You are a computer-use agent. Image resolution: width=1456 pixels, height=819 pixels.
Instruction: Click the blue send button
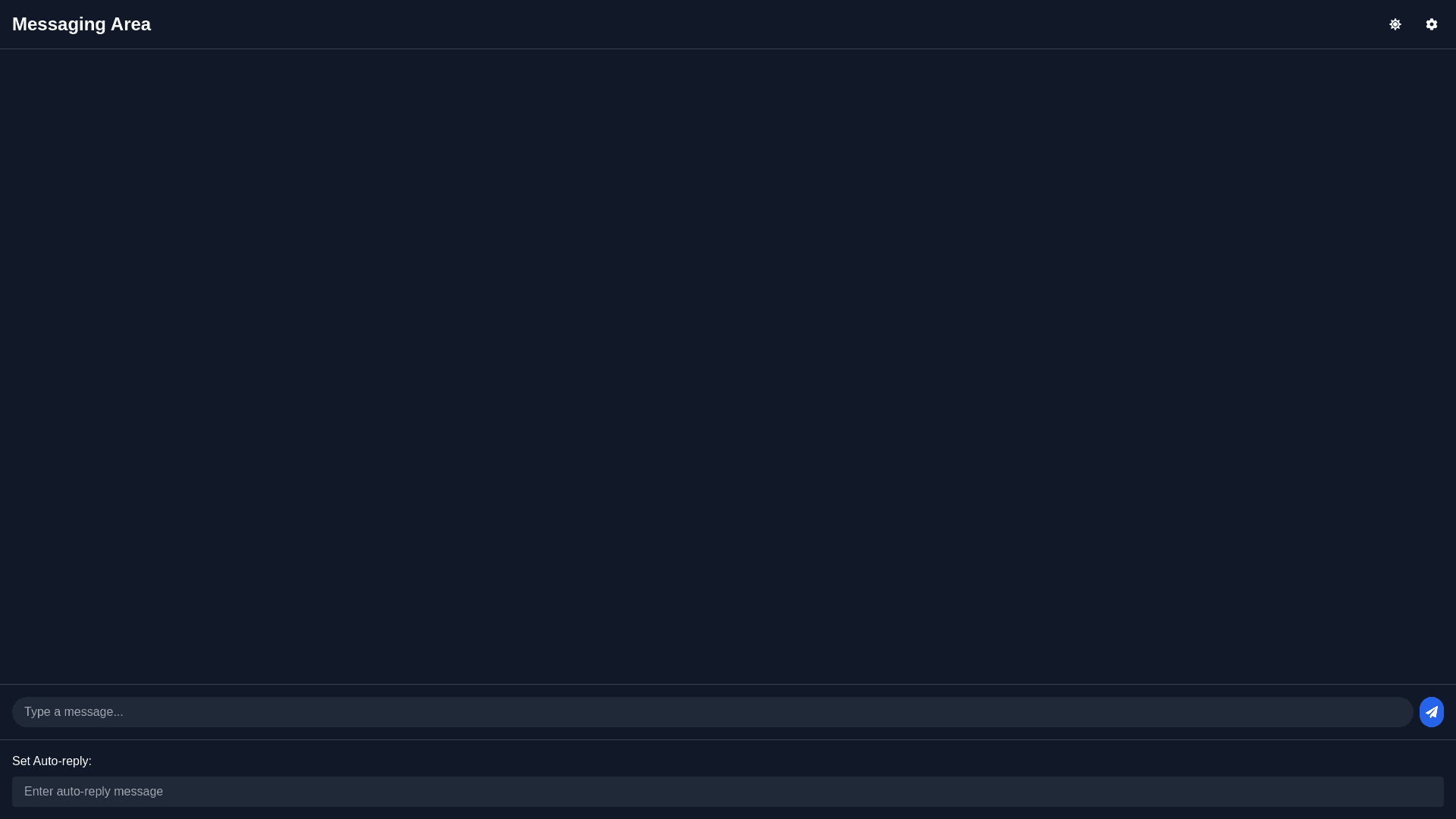tap(1431, 712)
